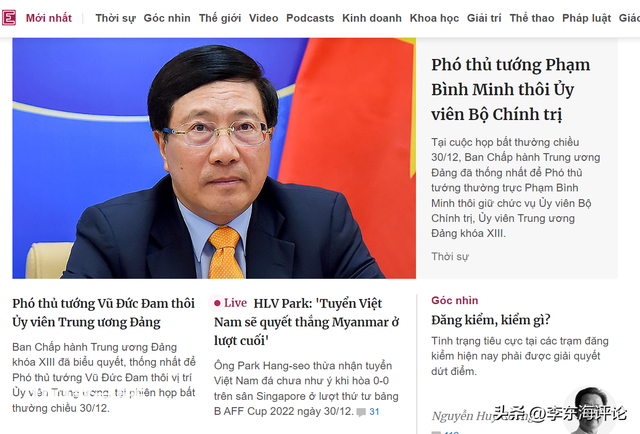Open the 'Đăng kiểm, kiểm gì?' opinion piece

(491, 320)
